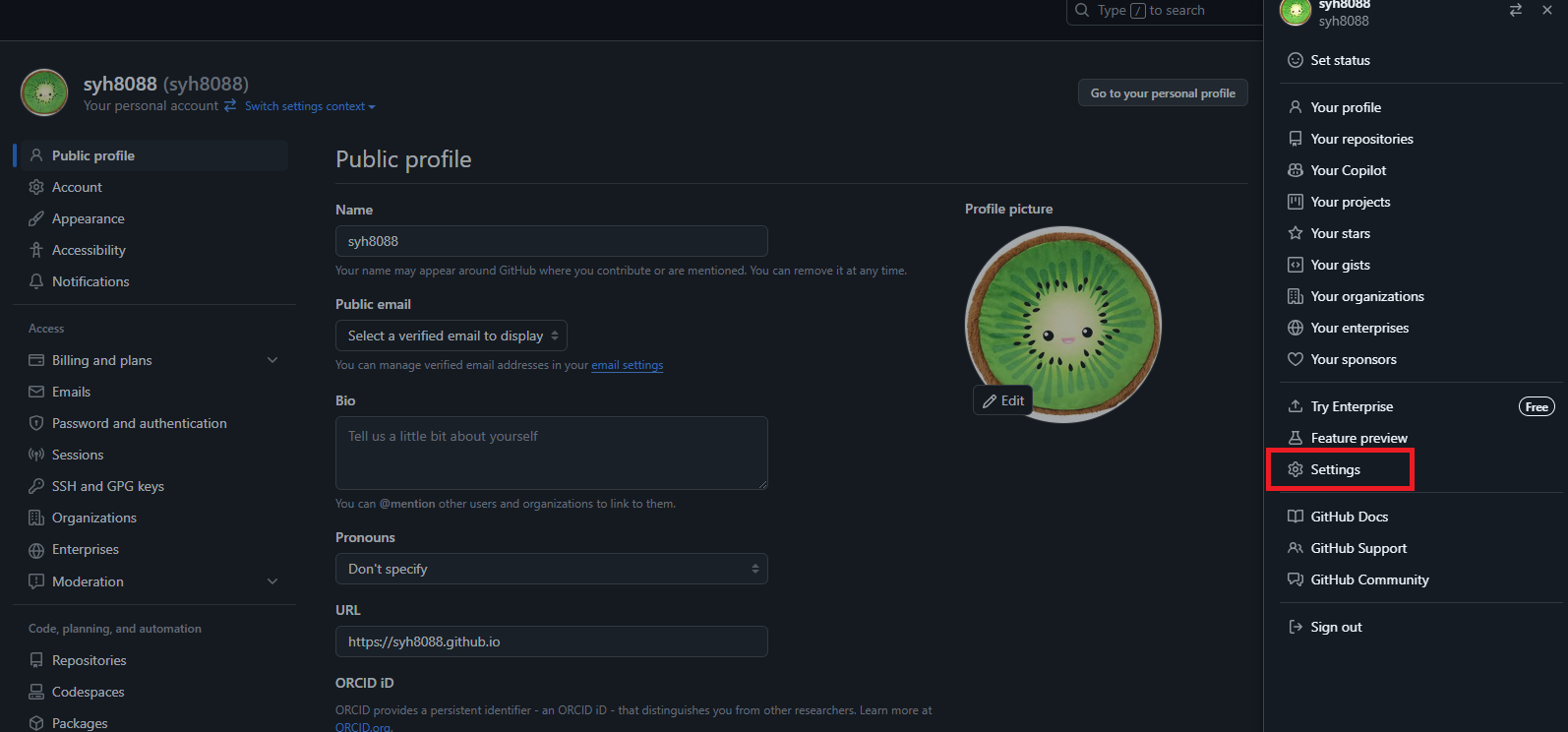Screen dimensions: 1568x732
Task: Expand the Billing and plans section
Action: point(272,360)
